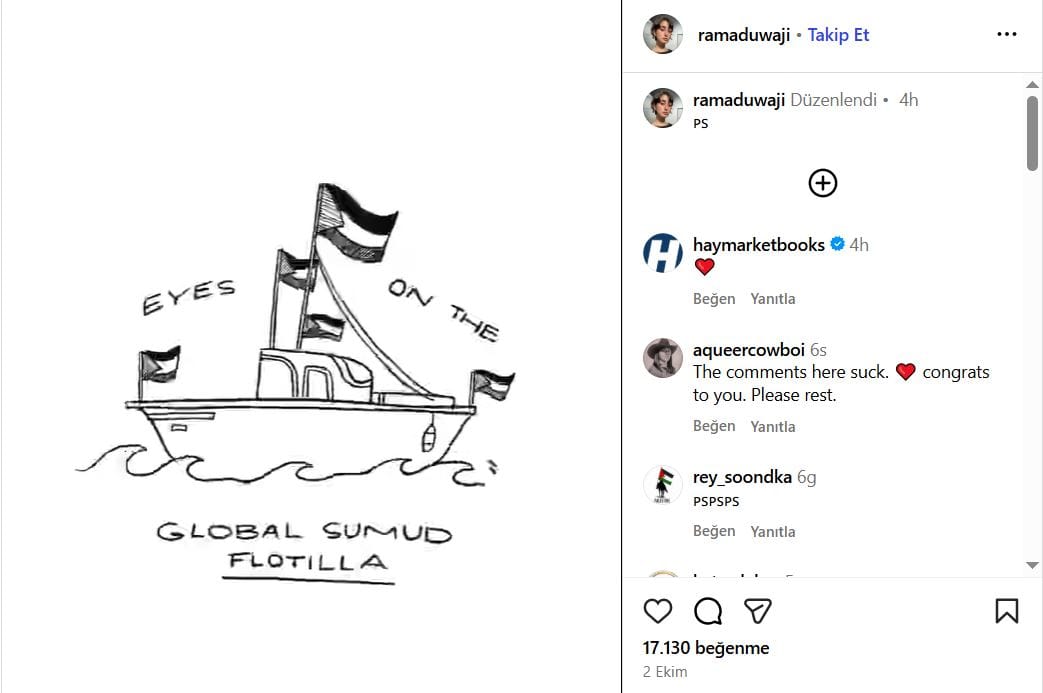
Task: Like aqueercowboi's comment via Beğen
Action: [714, 426]
